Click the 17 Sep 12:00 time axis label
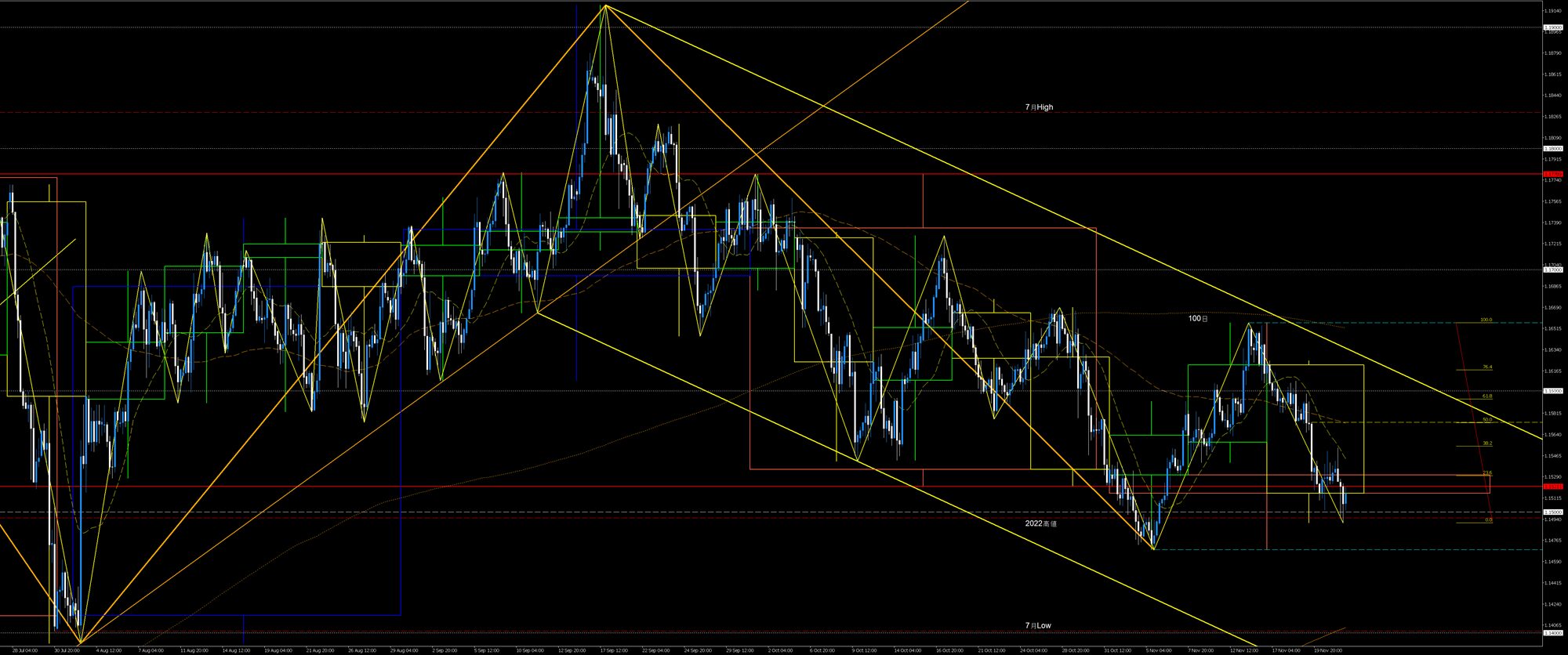 tap(613, 650)
